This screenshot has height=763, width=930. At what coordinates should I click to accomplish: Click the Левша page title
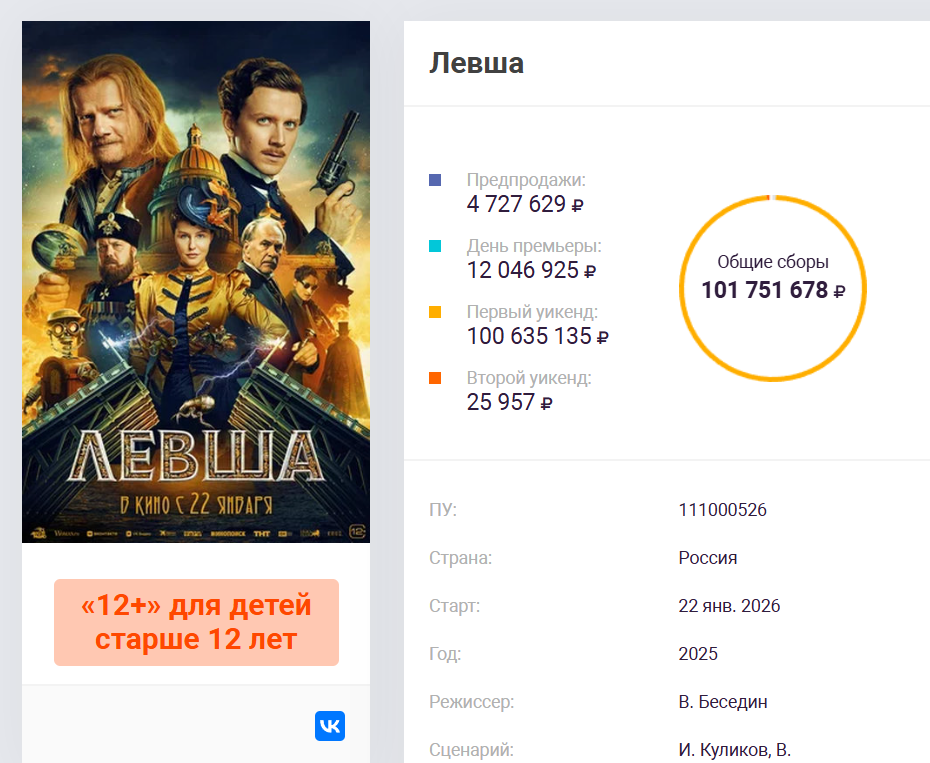tap(476, 64)
